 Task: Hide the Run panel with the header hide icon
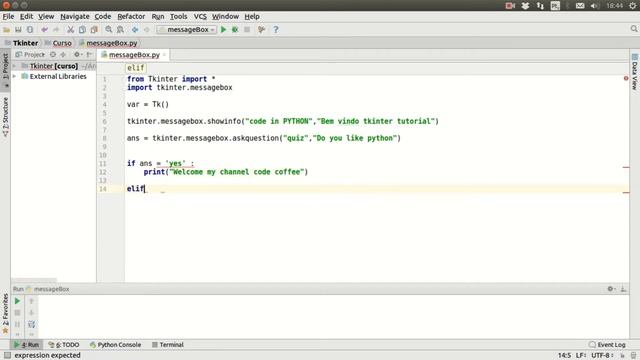point(623,289)
